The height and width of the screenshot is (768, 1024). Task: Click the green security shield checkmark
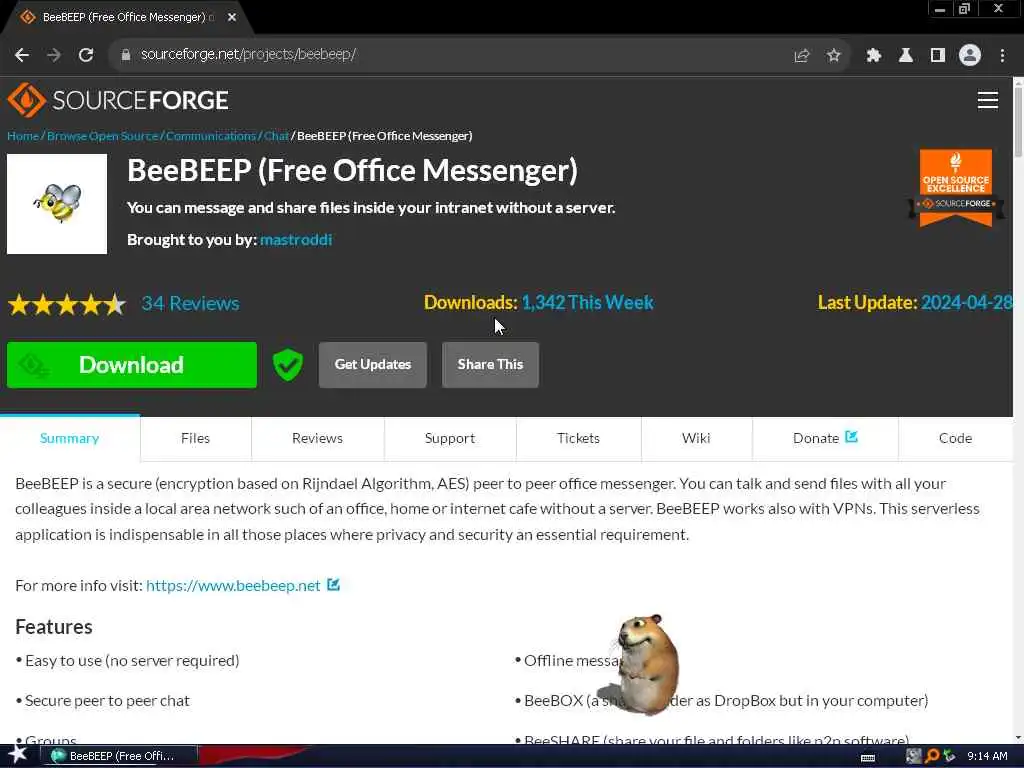coord(287,364)
